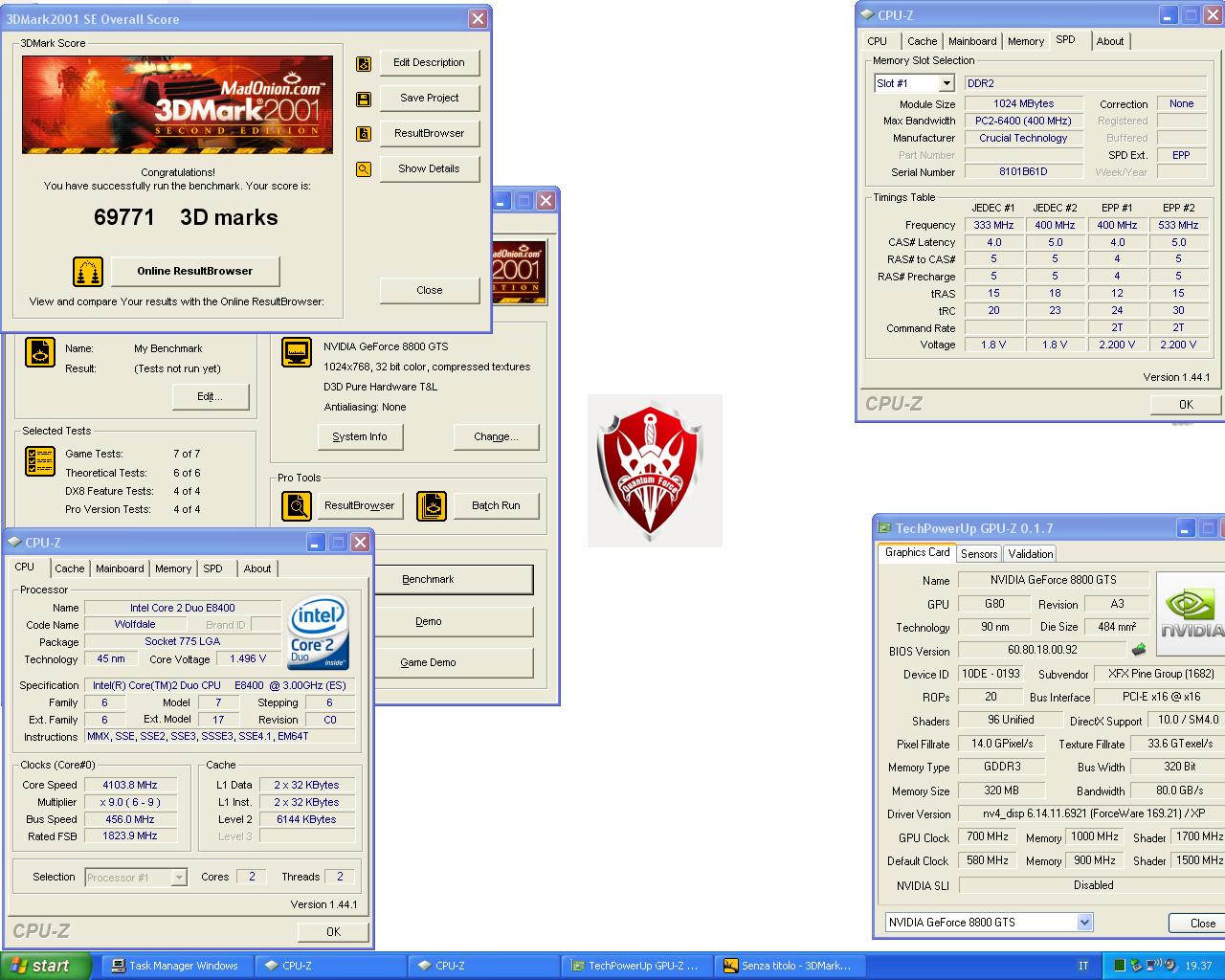Switch to Sensors tab in GPU-Z
The image size is (1225, 980).
[979, 554]
